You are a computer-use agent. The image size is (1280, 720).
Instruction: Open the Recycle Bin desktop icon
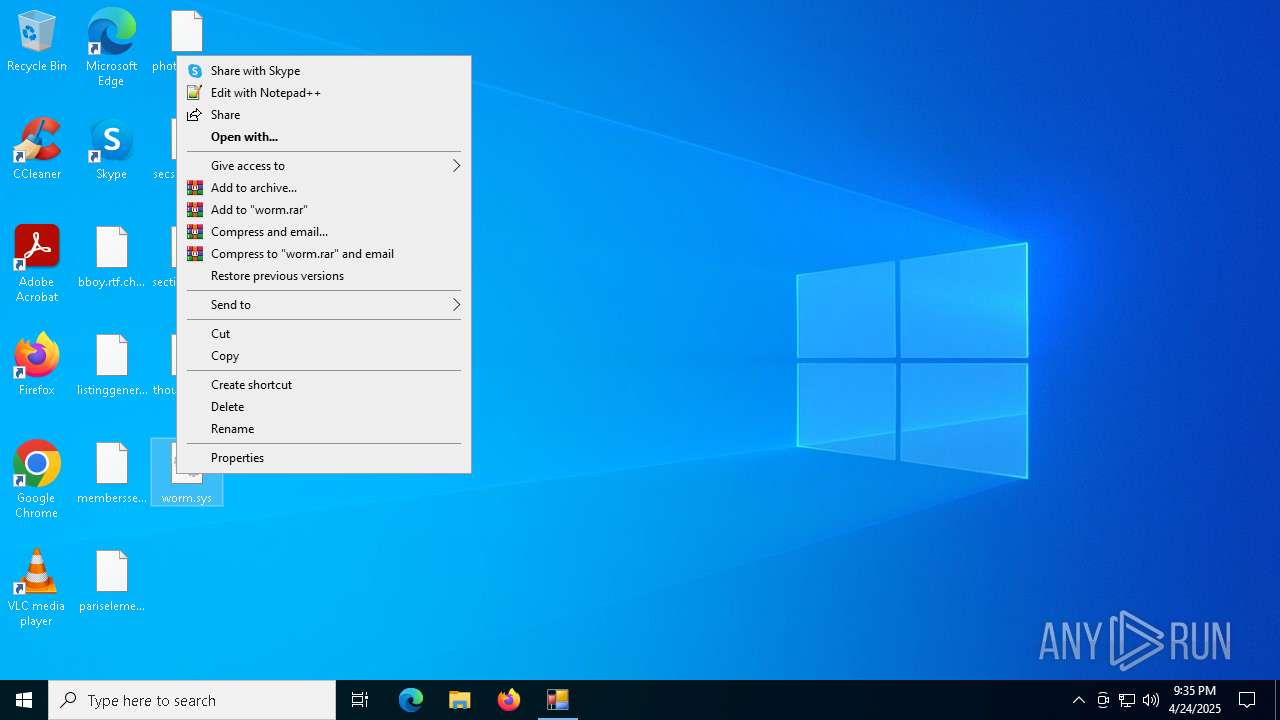coord(37,42)
